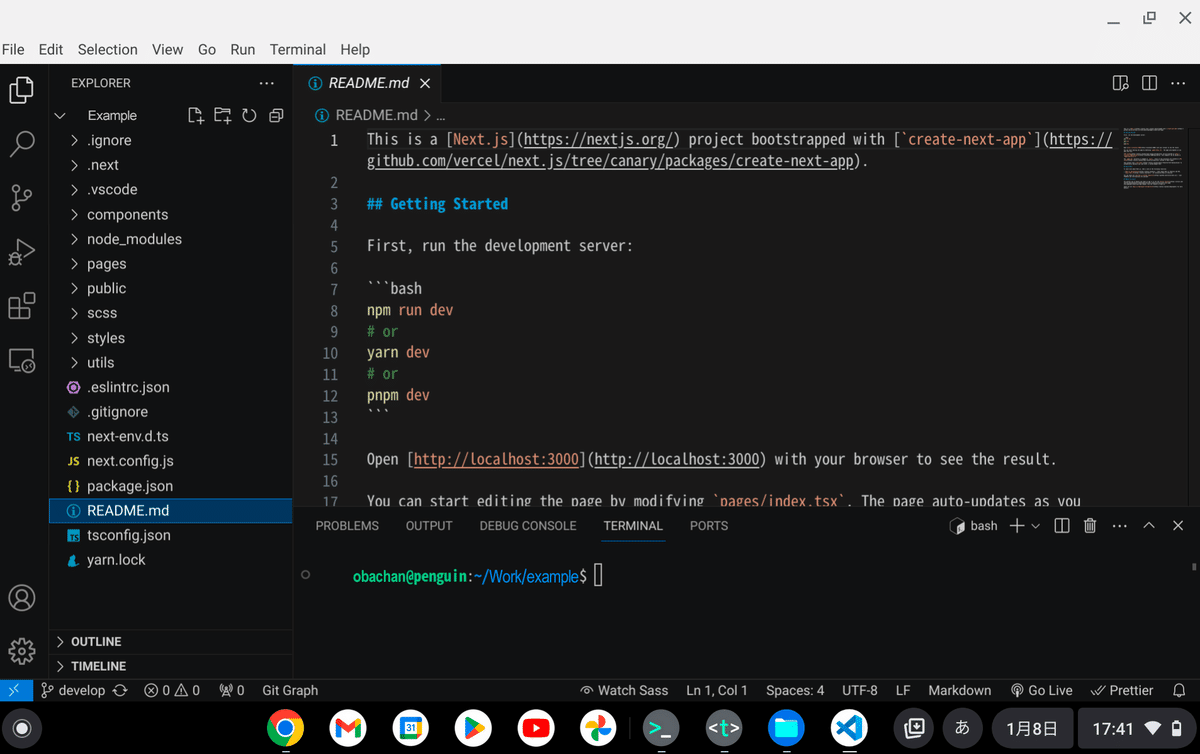Close the README.md editor tab
Image resolution: width=1200 pixels, height=754 pixels.
point(425,83)
